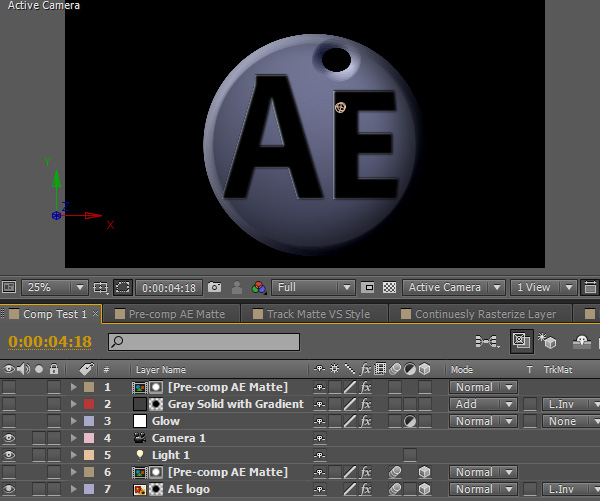The height and width of the screenshot is (501, 600).
Task: Enable the 3D layer switch for Light 1
Action: (x=410, y=456)
